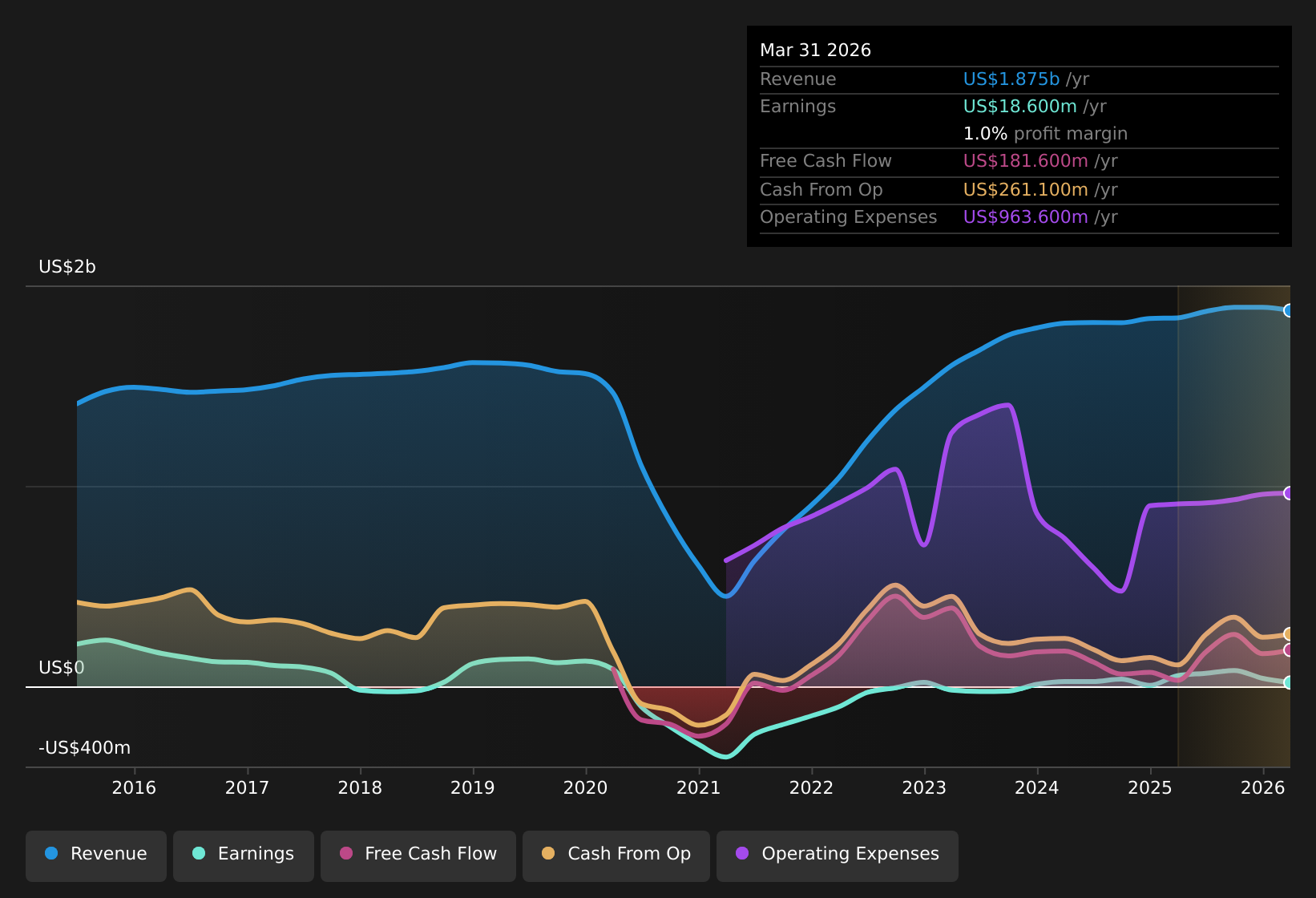Viewport: 1316px width, 898px height.
Task: Click the US$0 y-axis label
Action: 62,668
